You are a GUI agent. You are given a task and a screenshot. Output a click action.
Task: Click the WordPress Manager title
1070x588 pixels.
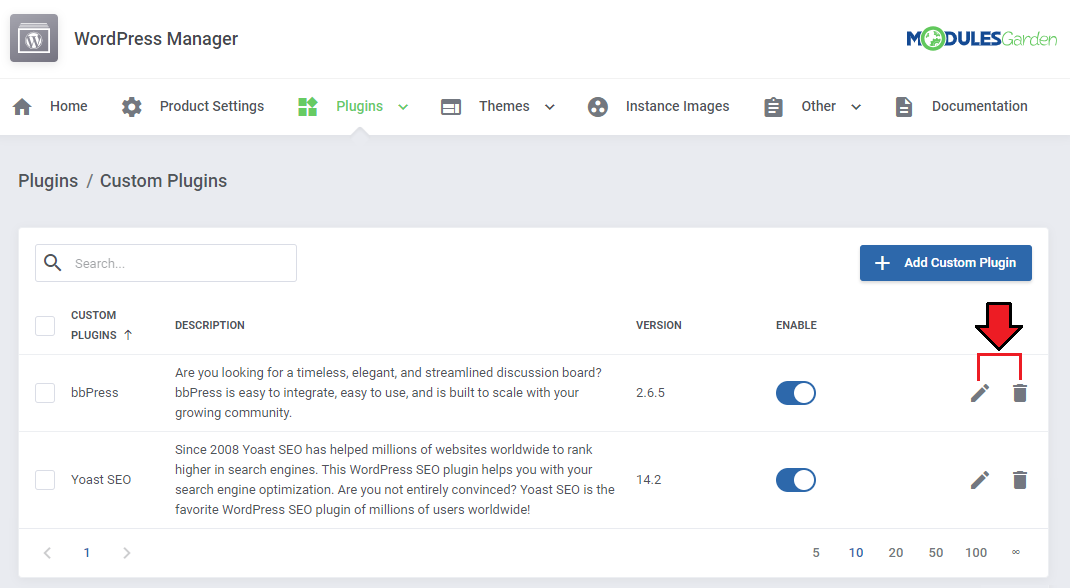coord(156,39)
